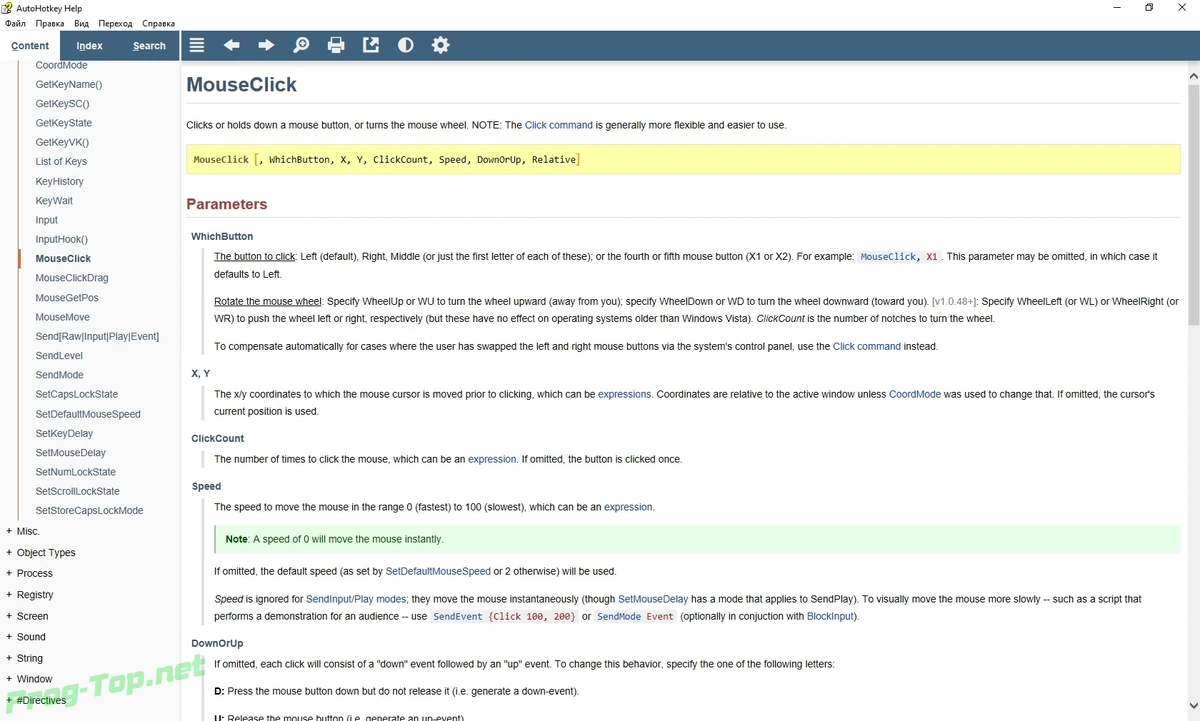Select the highlighted MouseClick tree item
The image size is (1200, 721).
pyautogui.click(x=63, y=258)
